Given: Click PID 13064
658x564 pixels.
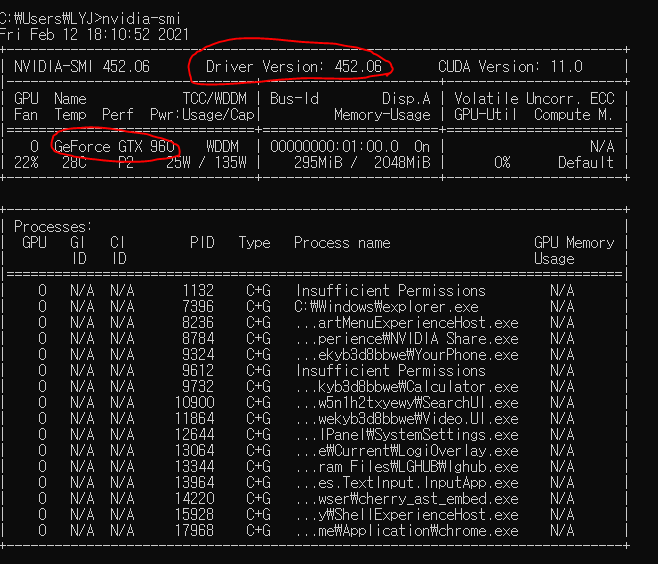Looking at the screenshot, I should coord(194,451).
